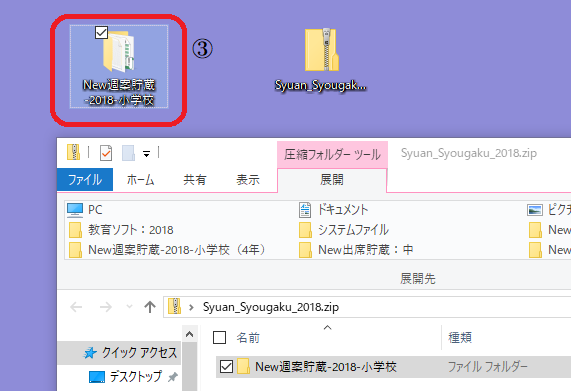Switch to the 表示 ribbon tab
Image resolution: width=571 pixels, height=391 pixels.
pyautogui.click(x=248, y=179)
